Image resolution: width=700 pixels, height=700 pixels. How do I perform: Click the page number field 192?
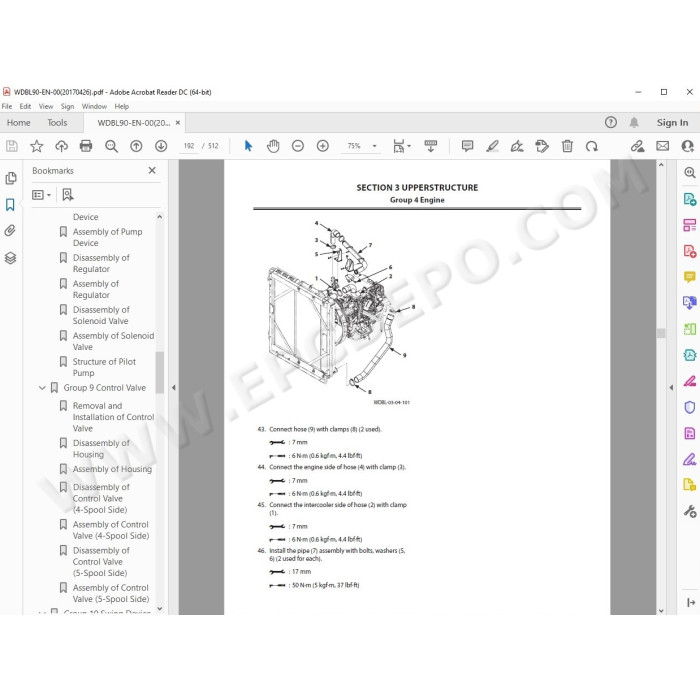pos(189,146)
